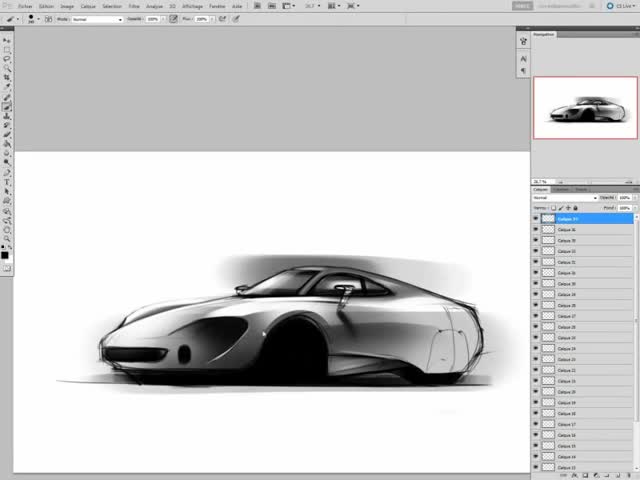Open the Filtre menu
Image resolution: width=640 pixels, height=480 pixels.
coord(134,5)
